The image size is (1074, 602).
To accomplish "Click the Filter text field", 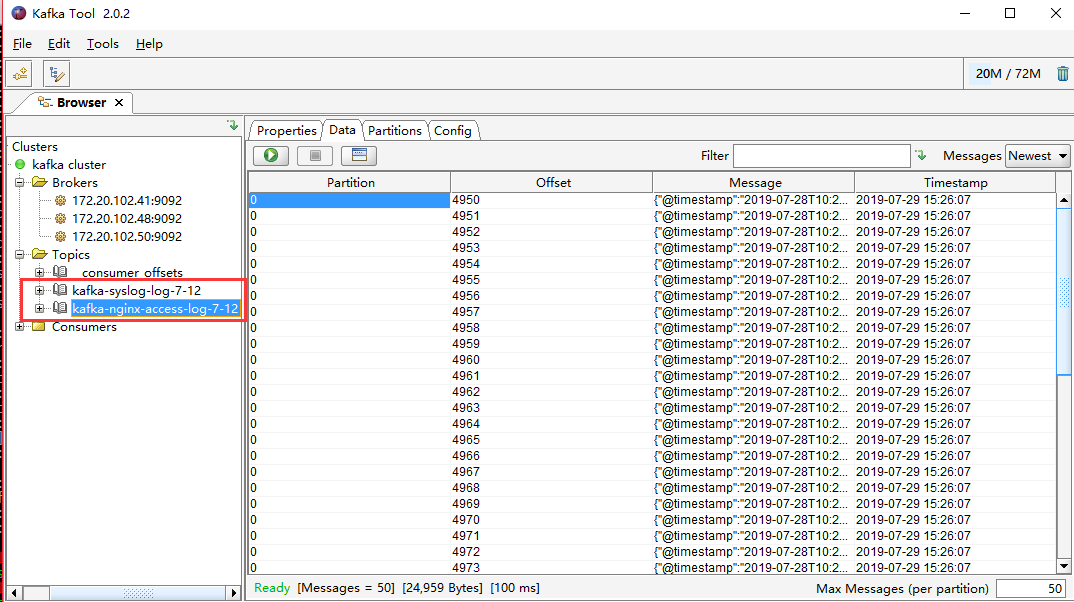I will [820, 156].
